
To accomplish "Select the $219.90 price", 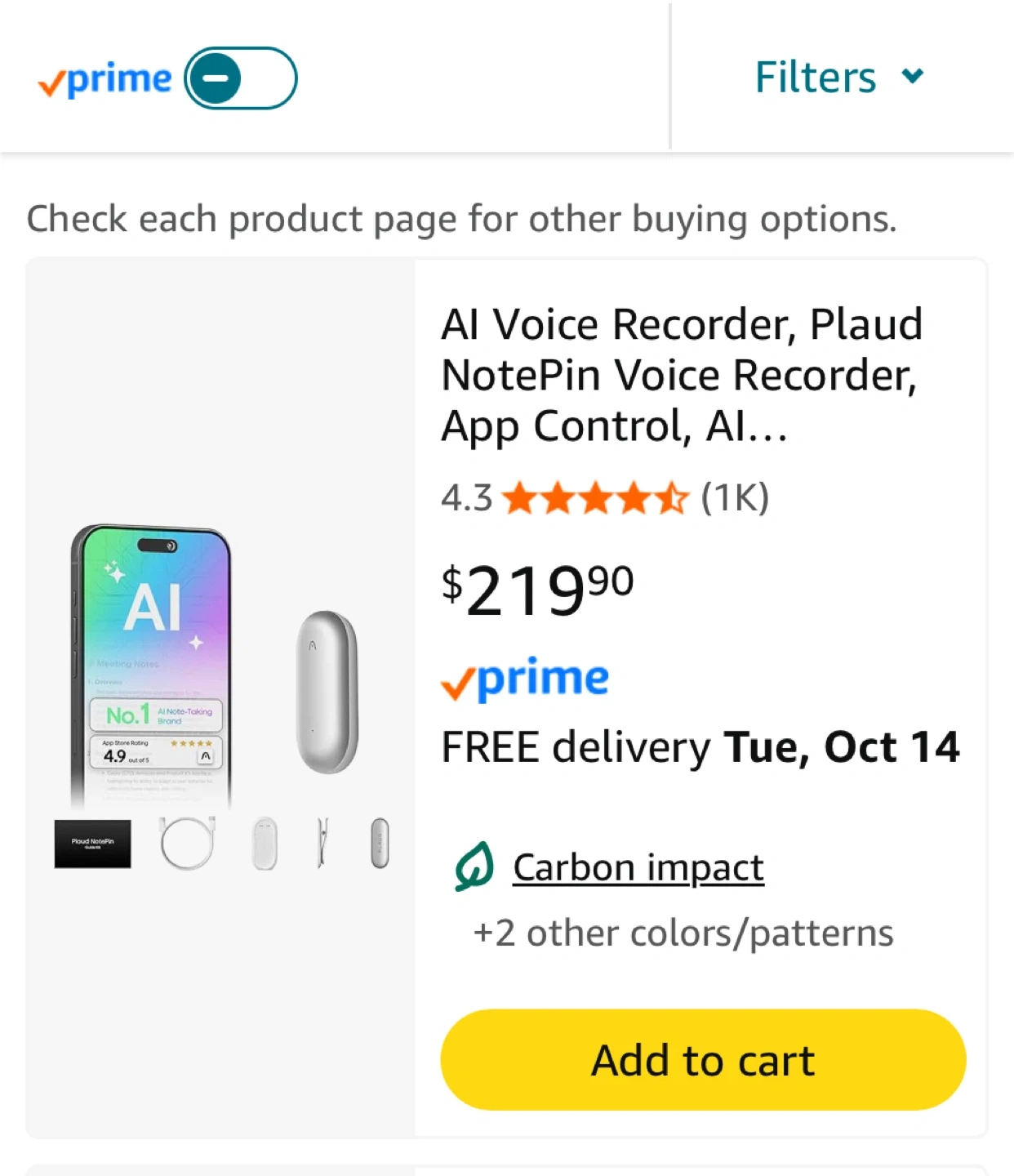I will (536, 590).
